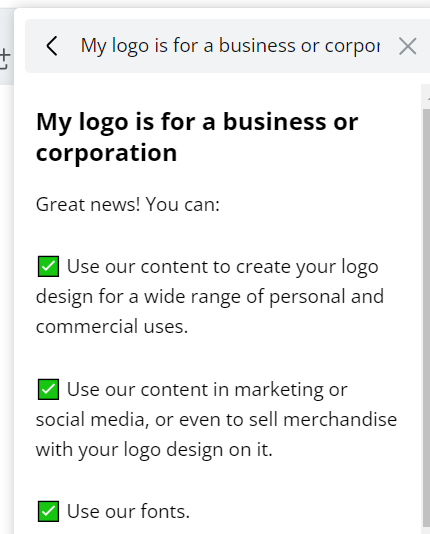This screenshot has width=430, height=534.
Task: Click the partially visible plus icon at left edge
Action: coord(5,59)
